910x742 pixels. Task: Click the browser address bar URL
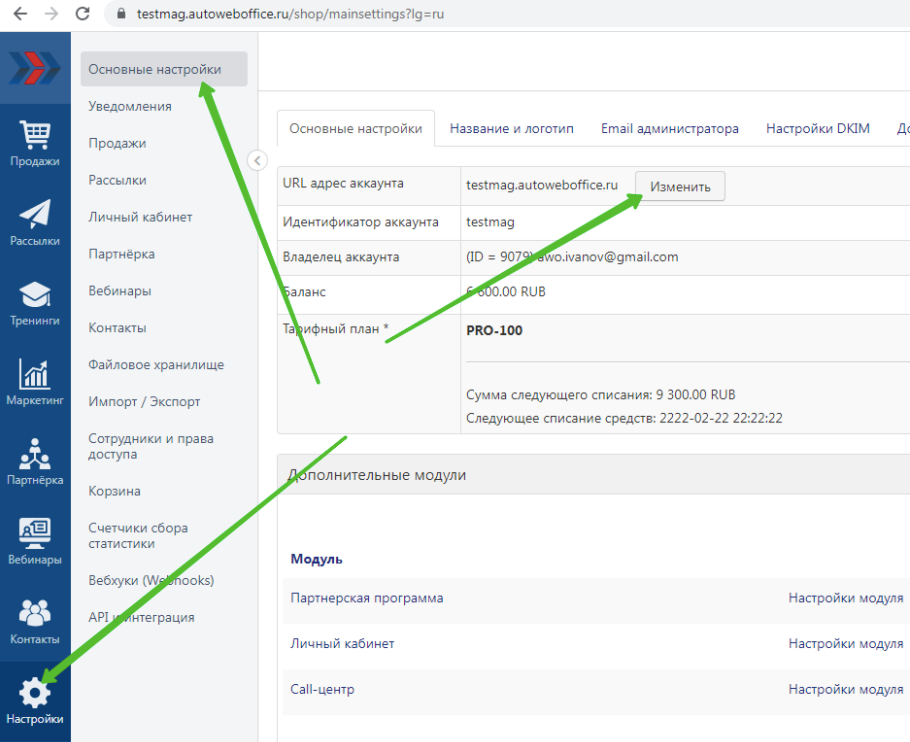click(x=290, y=14)
